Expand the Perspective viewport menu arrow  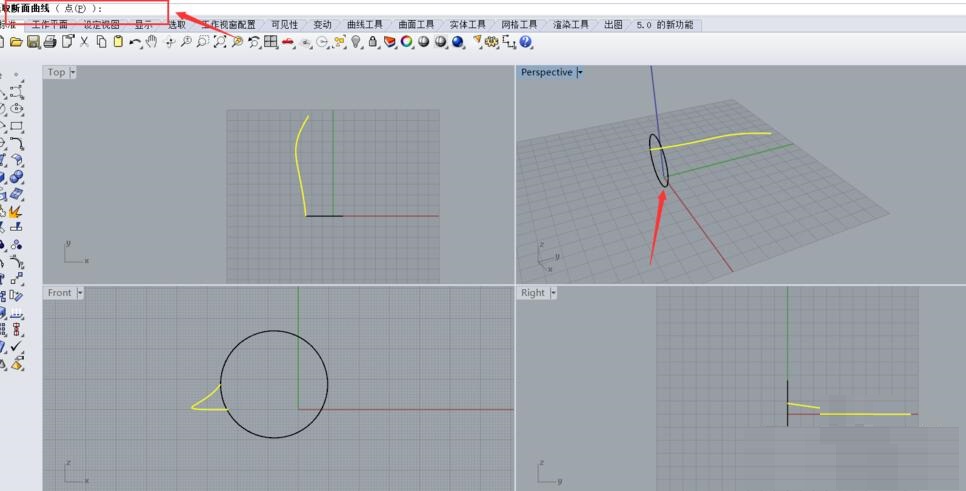(x=580, y=73)
